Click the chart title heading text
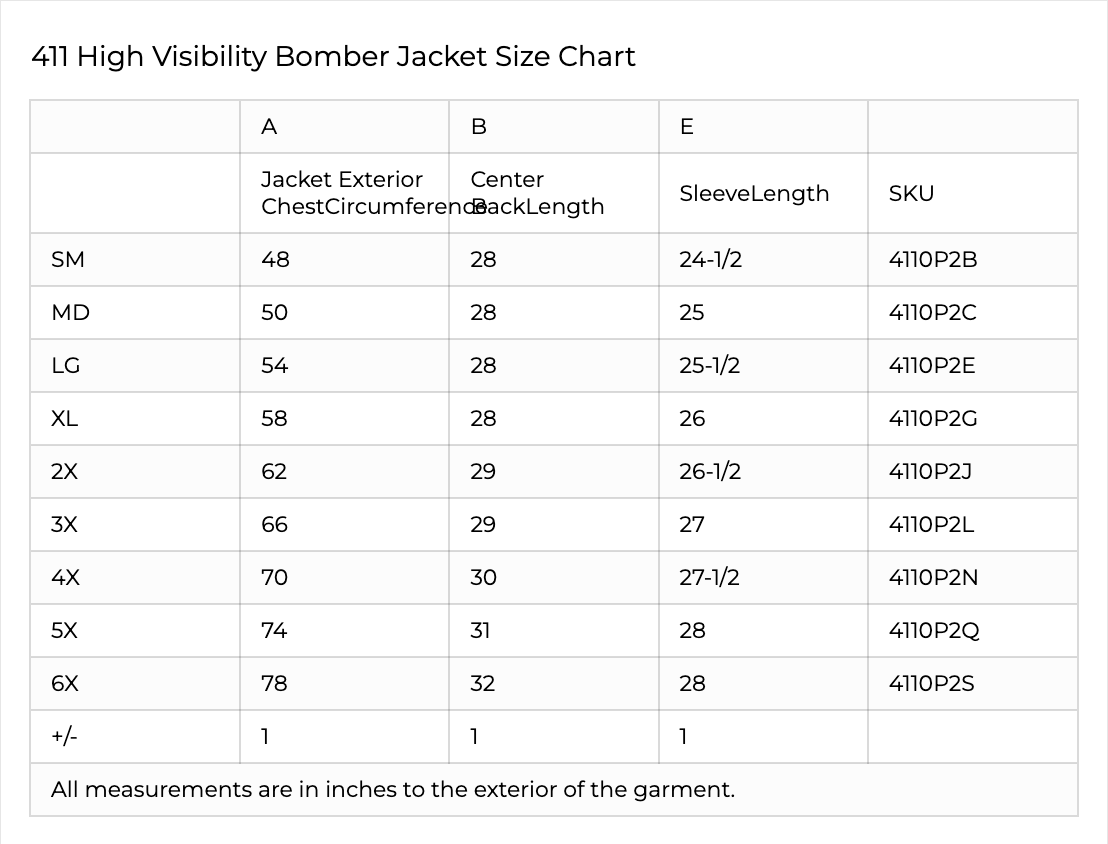1108x844 pixels. coord(333,57)
